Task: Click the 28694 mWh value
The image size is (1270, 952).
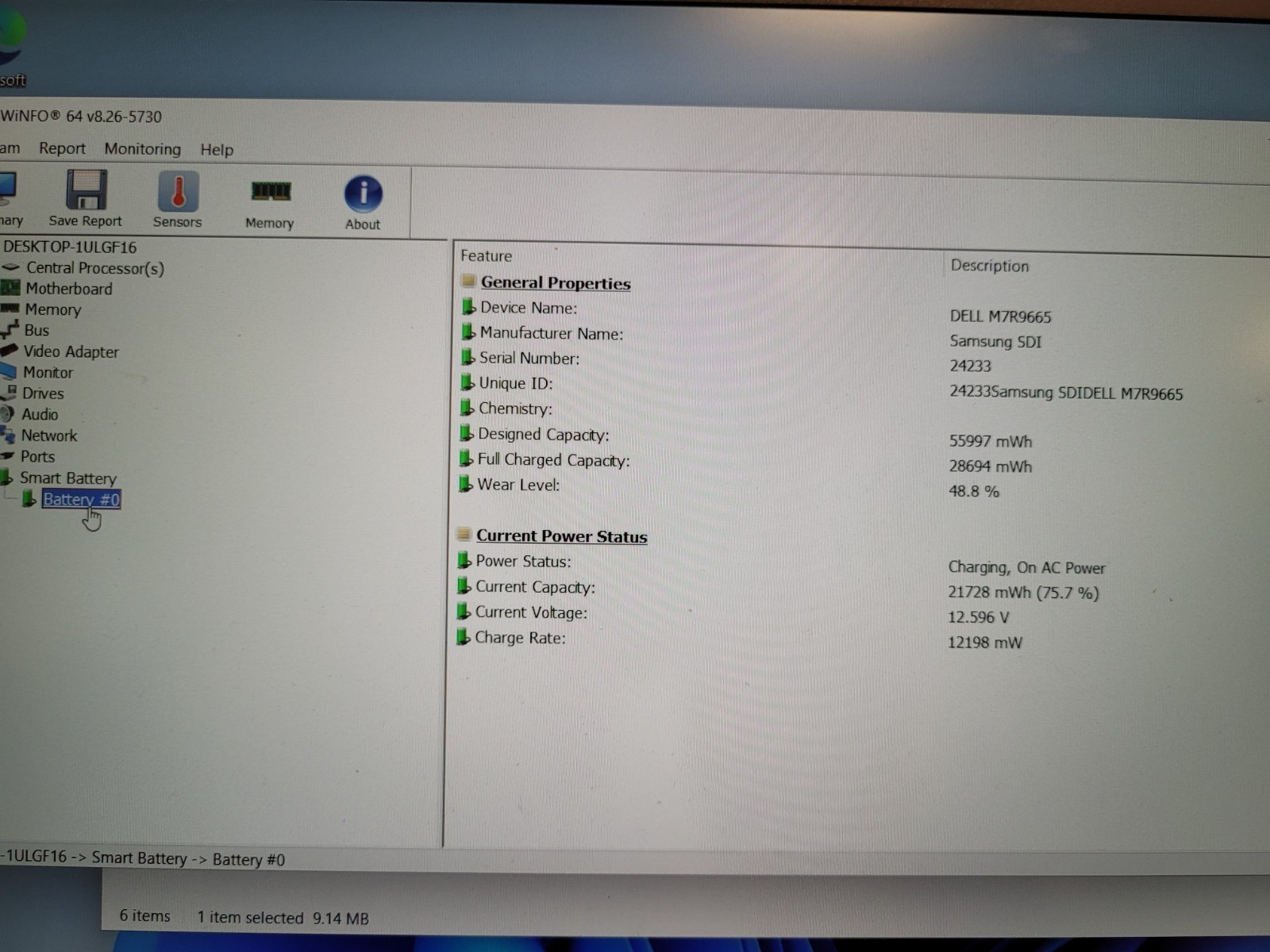Action: tap(991, 466)
